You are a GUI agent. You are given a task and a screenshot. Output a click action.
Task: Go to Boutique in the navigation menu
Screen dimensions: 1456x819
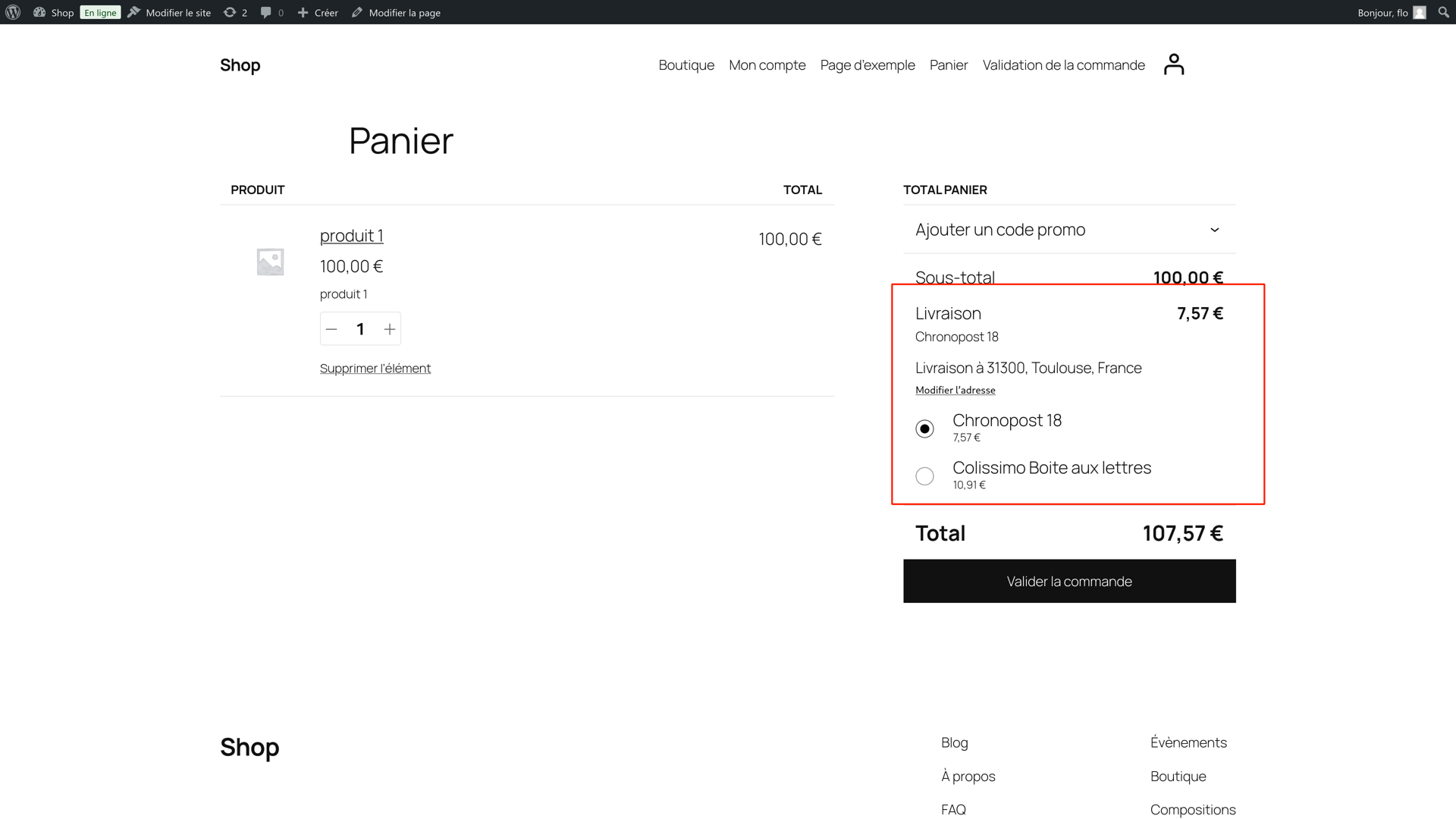tap(686, 65)
